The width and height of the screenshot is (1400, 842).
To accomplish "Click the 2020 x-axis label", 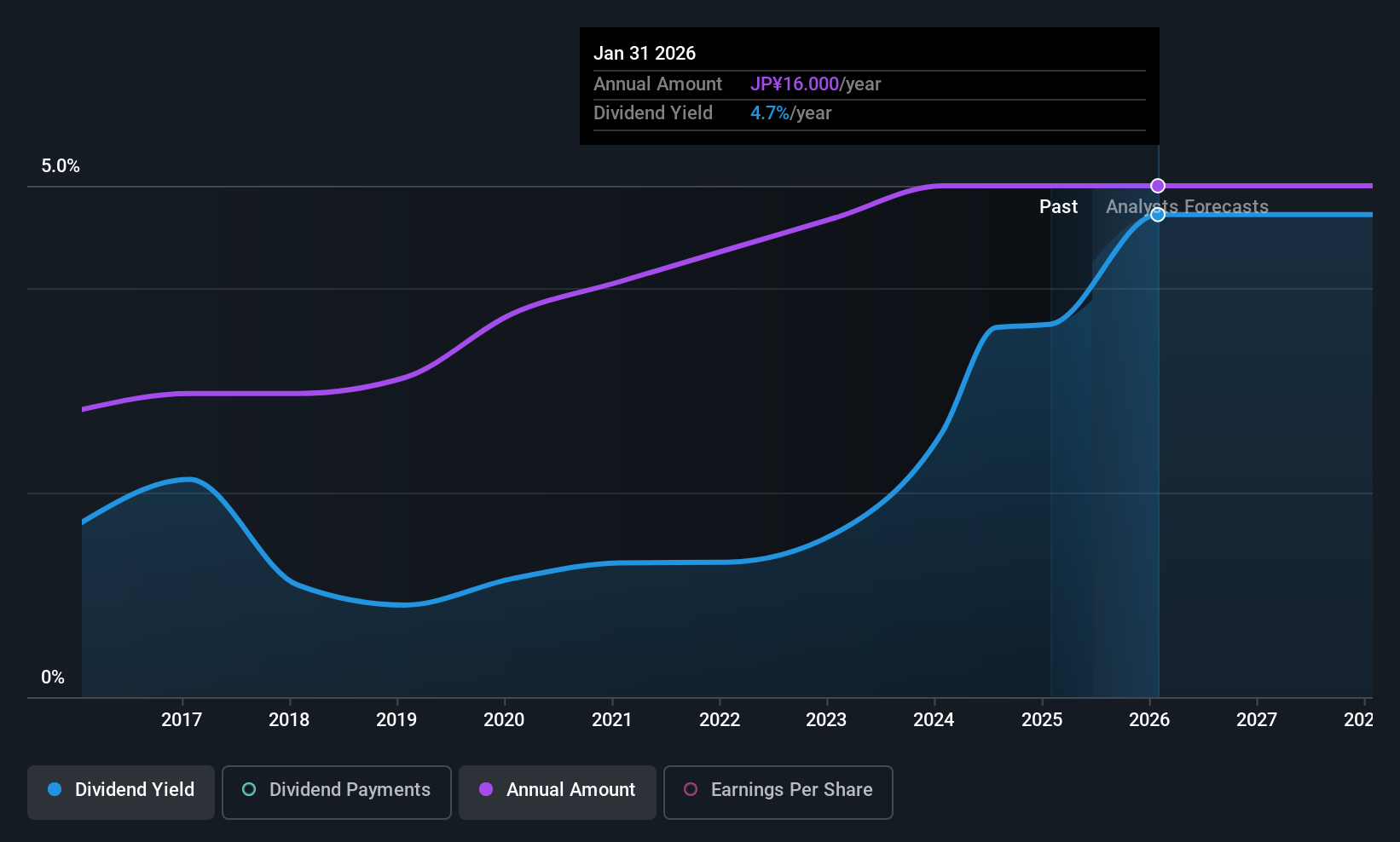I will (x=504, y=720).
